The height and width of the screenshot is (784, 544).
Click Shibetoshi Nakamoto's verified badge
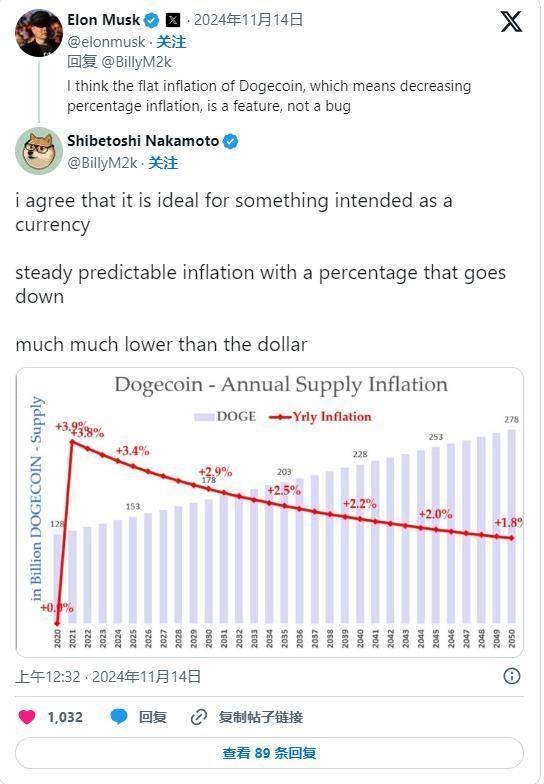(230, 141)
